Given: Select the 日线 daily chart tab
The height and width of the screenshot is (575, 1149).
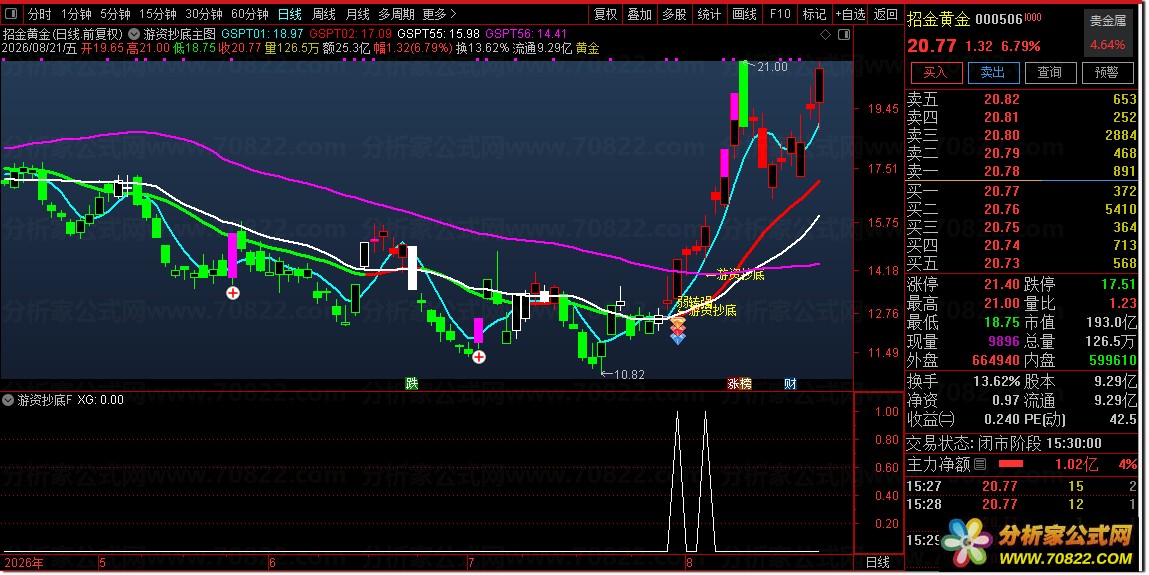Looking at the screenshot, I should [x=290, y=14].
